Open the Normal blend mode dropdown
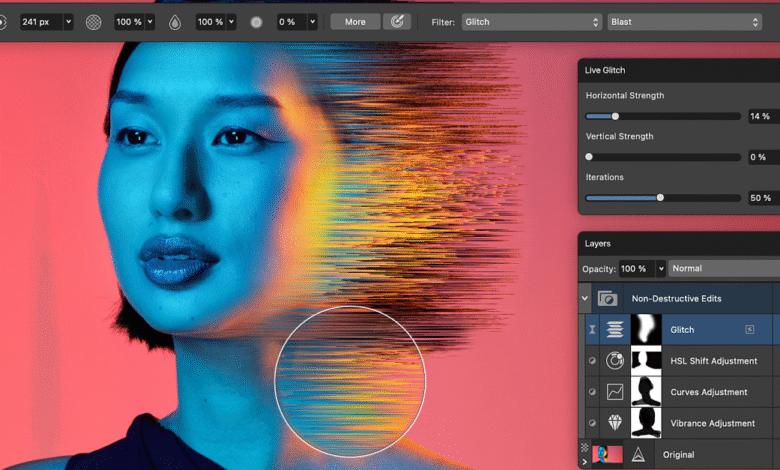The height and width of the screenshot is (470, 780). tap(724, 269)
